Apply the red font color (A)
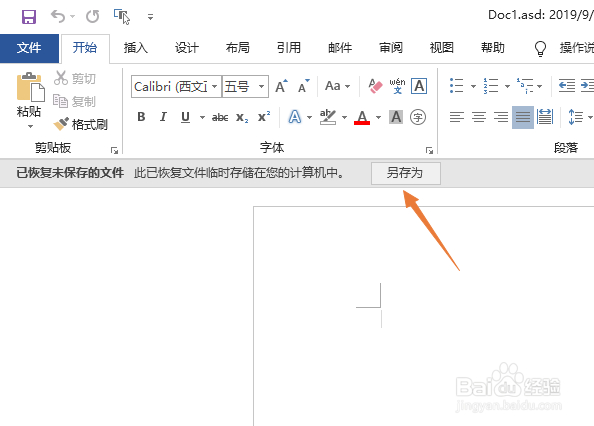 click(x=362, y=117)
